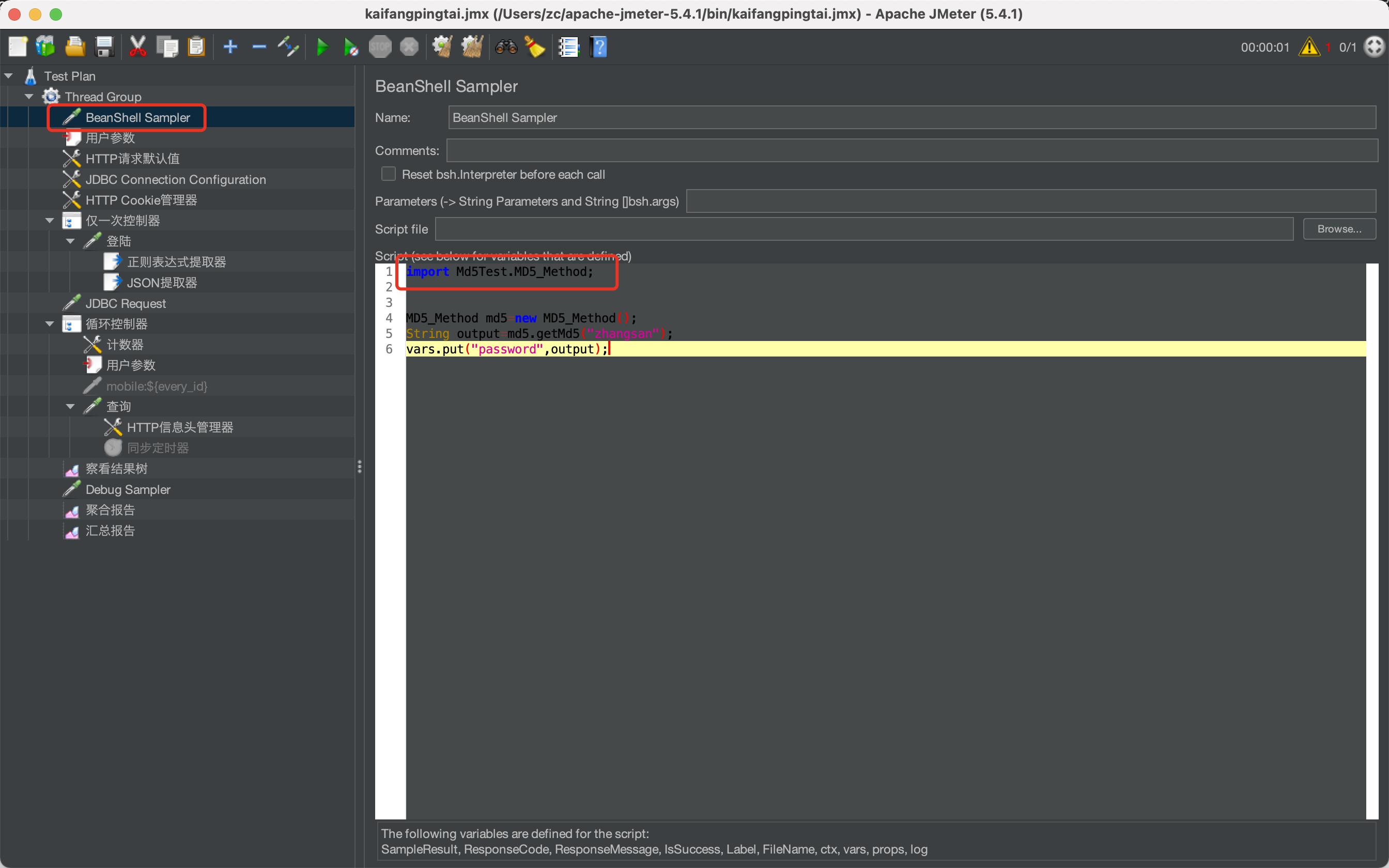
Task: Click the Thread Group label
Action: [x=103, y=97]
